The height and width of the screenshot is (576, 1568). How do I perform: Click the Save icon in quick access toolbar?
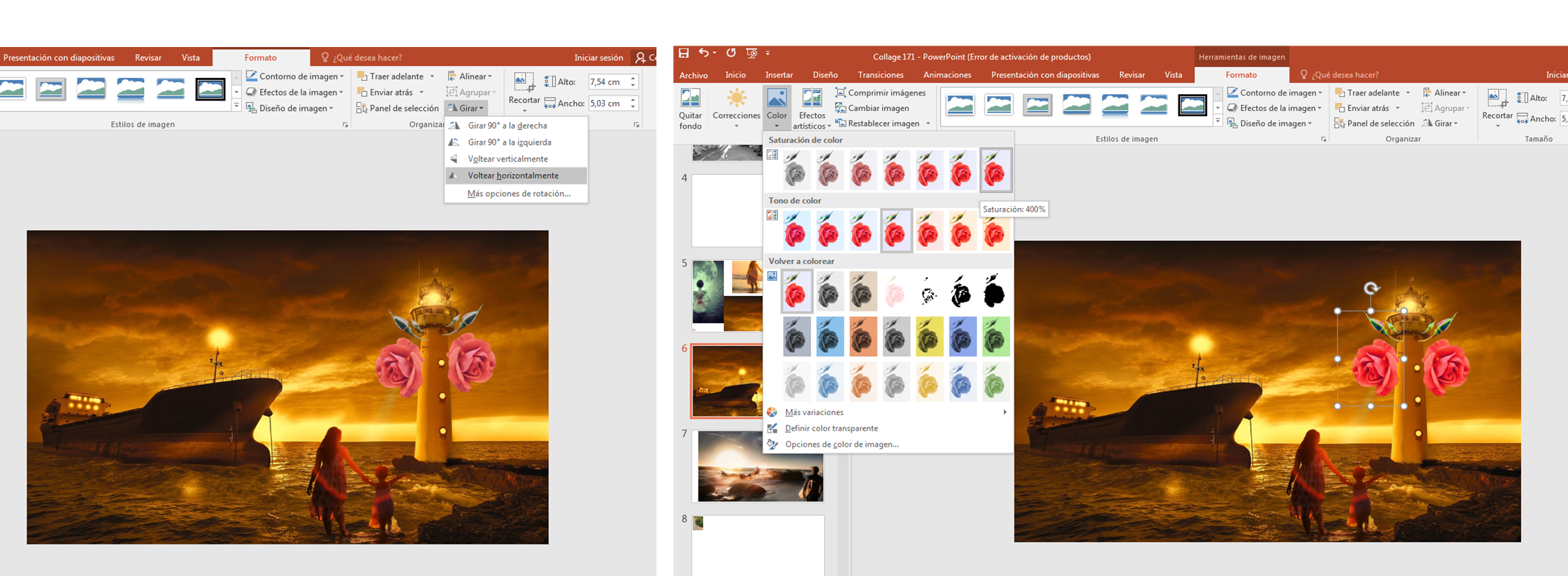[x=684, y=53]
